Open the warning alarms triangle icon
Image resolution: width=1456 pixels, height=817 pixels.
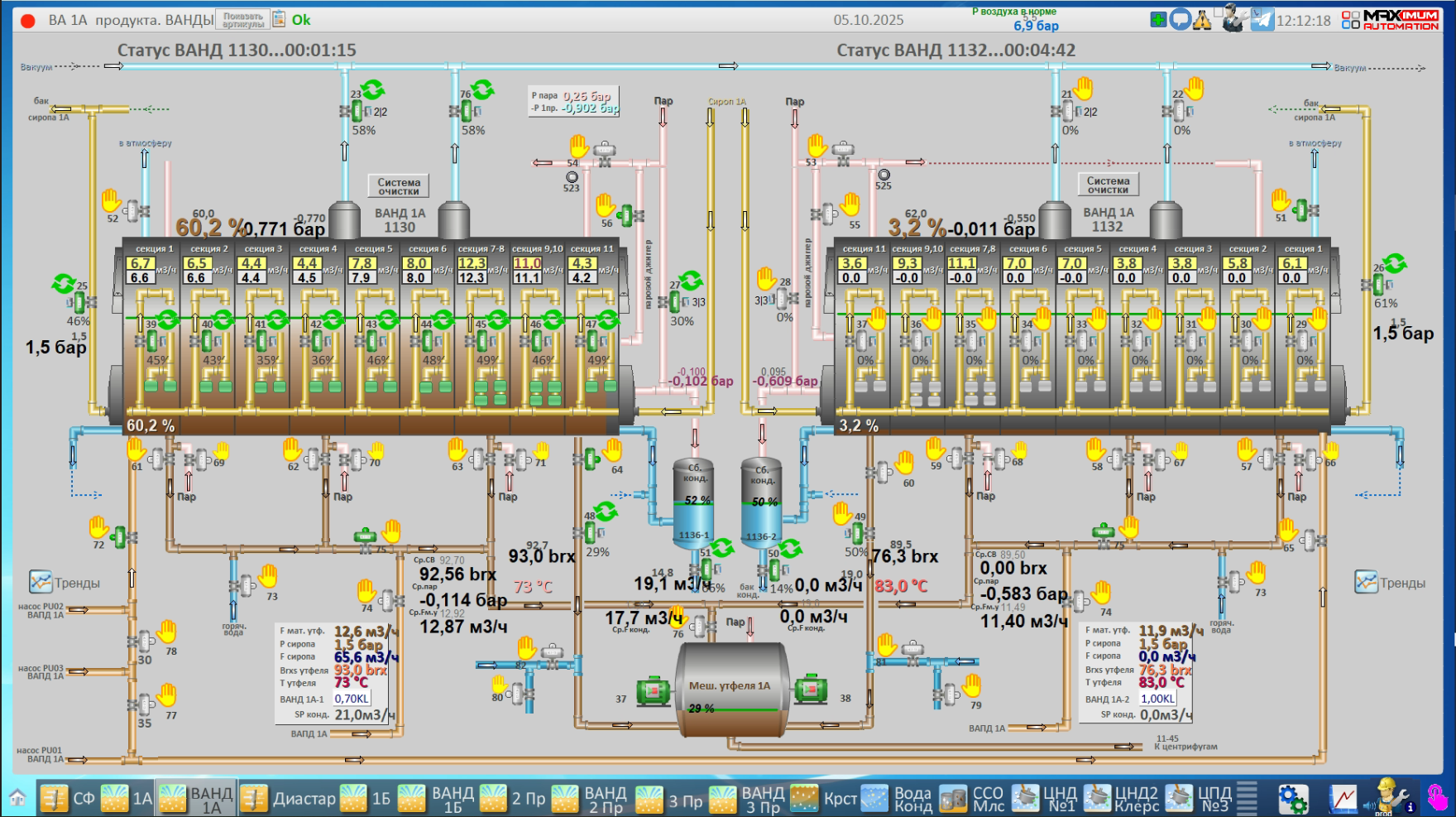click(1202, 20)
